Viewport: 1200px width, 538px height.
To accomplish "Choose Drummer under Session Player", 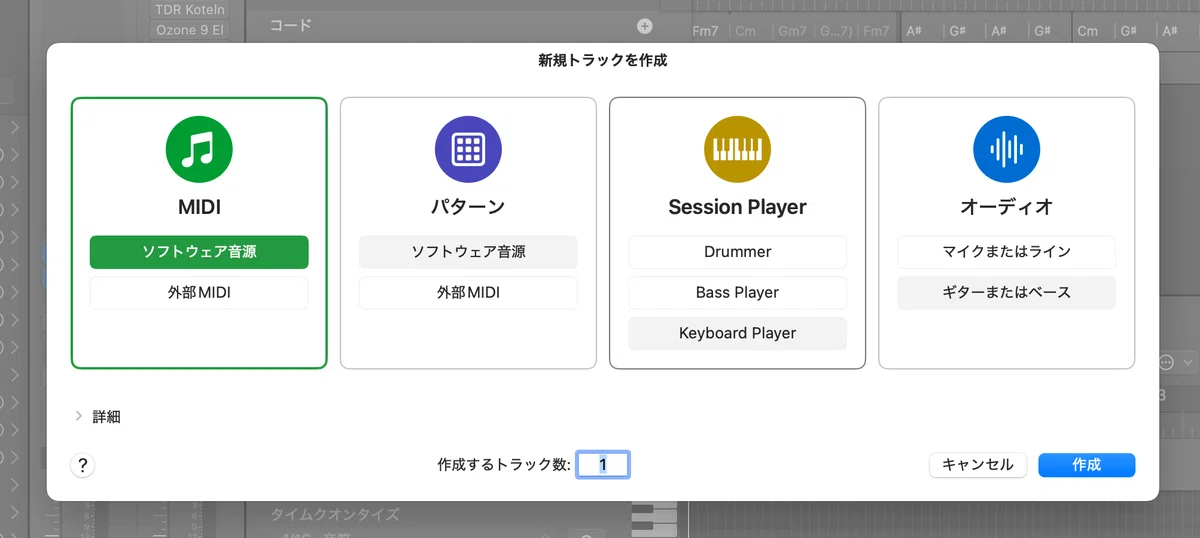I will pos(737,252).
